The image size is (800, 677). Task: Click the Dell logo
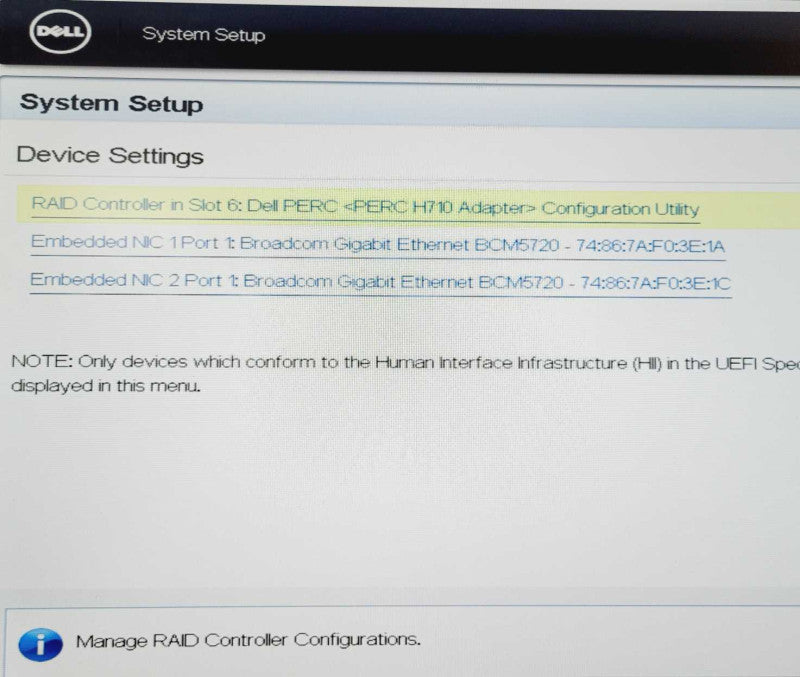coord(60,32)
